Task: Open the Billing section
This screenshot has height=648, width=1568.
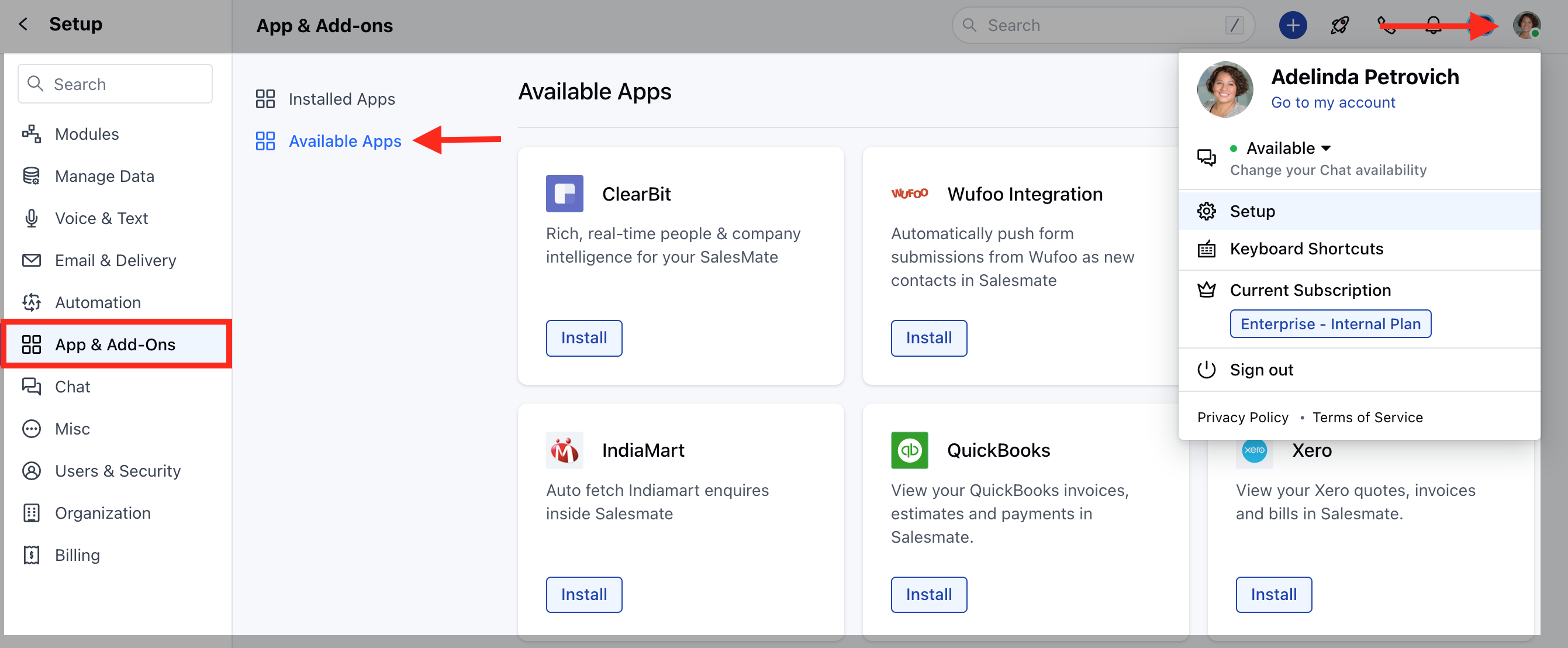Action: tap(77, 554)
